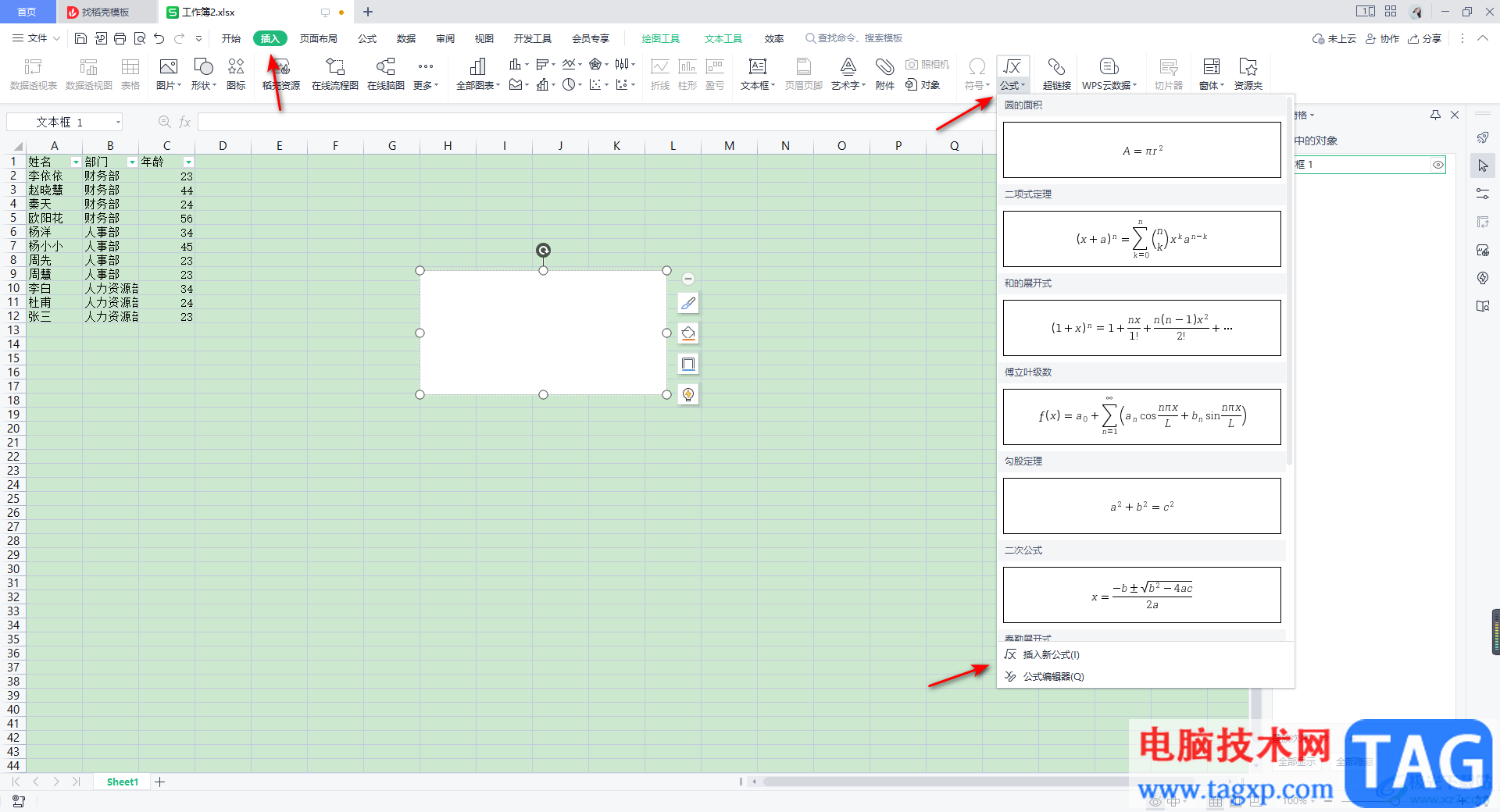Insert the 二项式定理 formula thumbnail
The image size is (1500, 812).
coord(1141,239)
